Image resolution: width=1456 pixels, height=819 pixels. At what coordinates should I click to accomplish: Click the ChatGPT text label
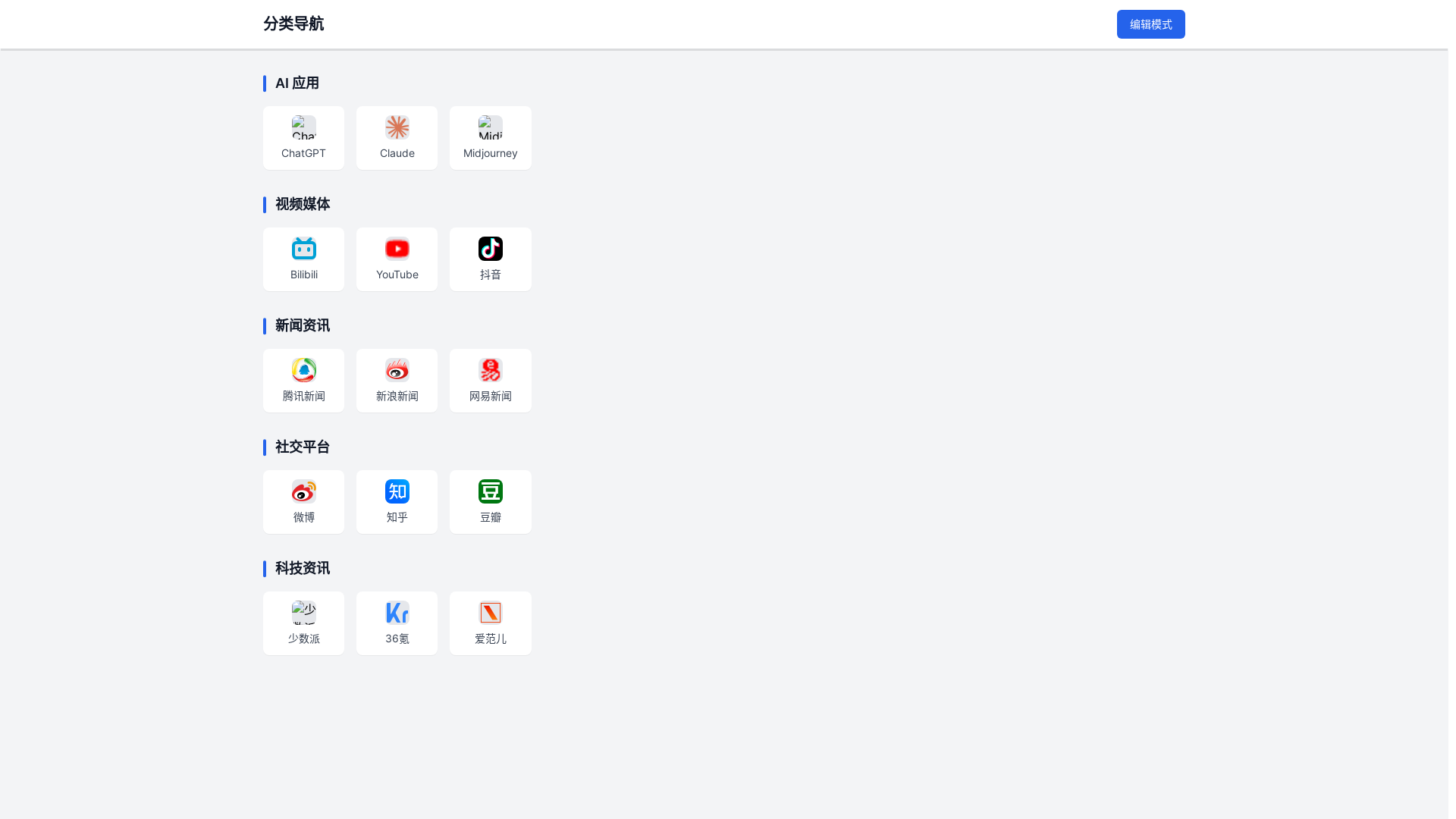(303, 153)
